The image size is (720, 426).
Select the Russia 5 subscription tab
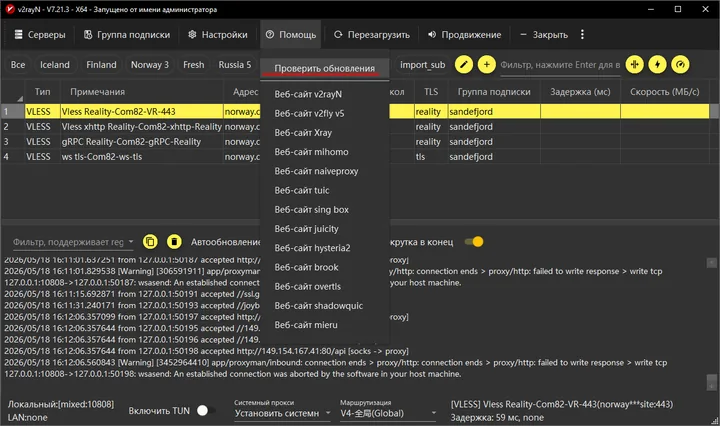pos(235,65)
